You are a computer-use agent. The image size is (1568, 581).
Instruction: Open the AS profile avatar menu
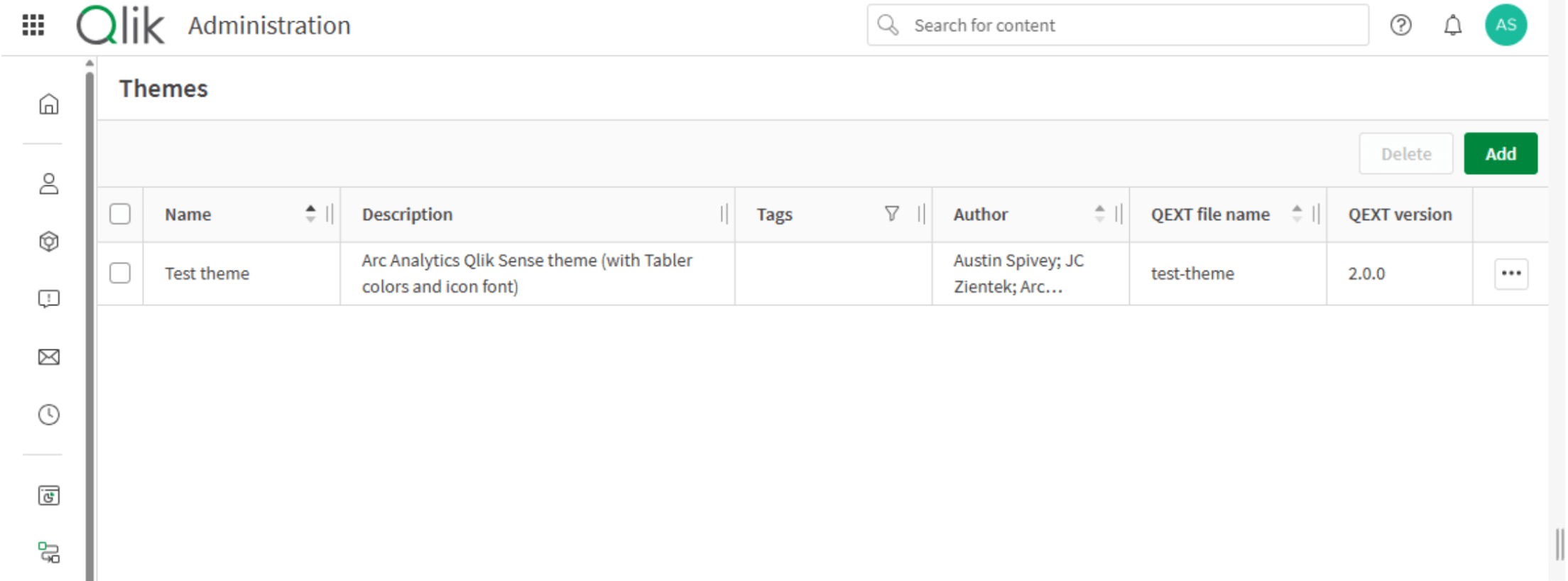tap(1506, 25)
